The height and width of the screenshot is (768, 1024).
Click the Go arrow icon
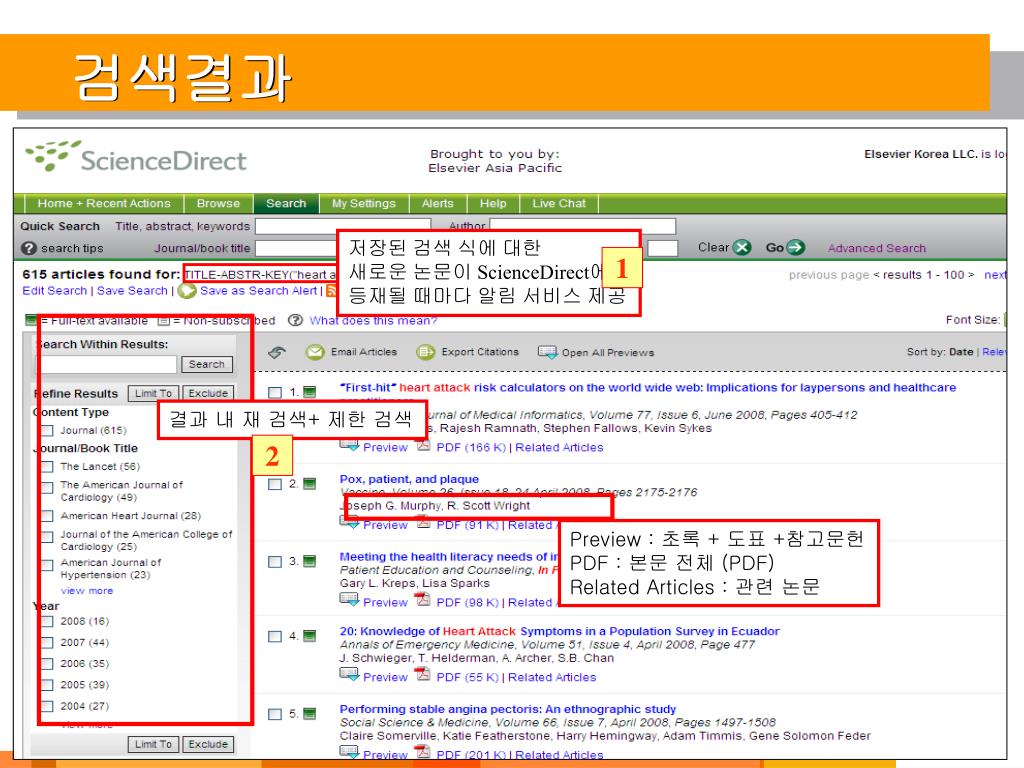(795, 248)
